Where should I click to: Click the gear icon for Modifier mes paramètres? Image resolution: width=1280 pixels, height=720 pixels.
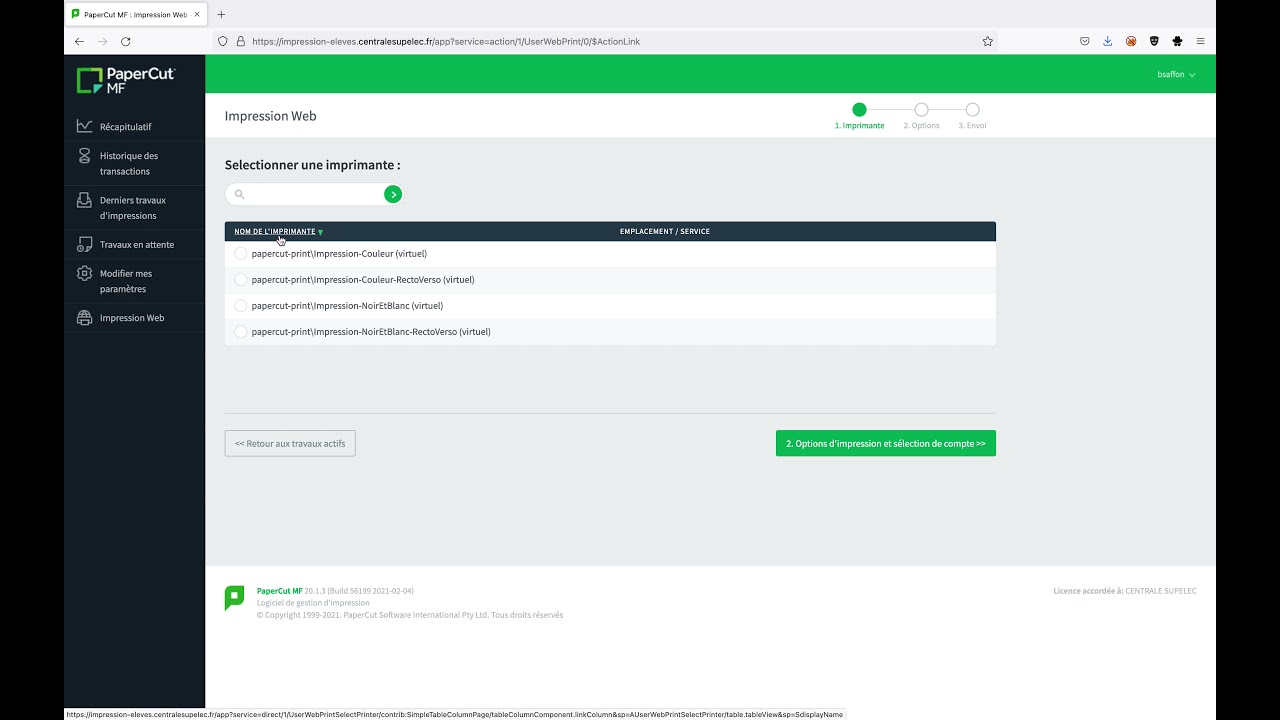click(84, 273)
